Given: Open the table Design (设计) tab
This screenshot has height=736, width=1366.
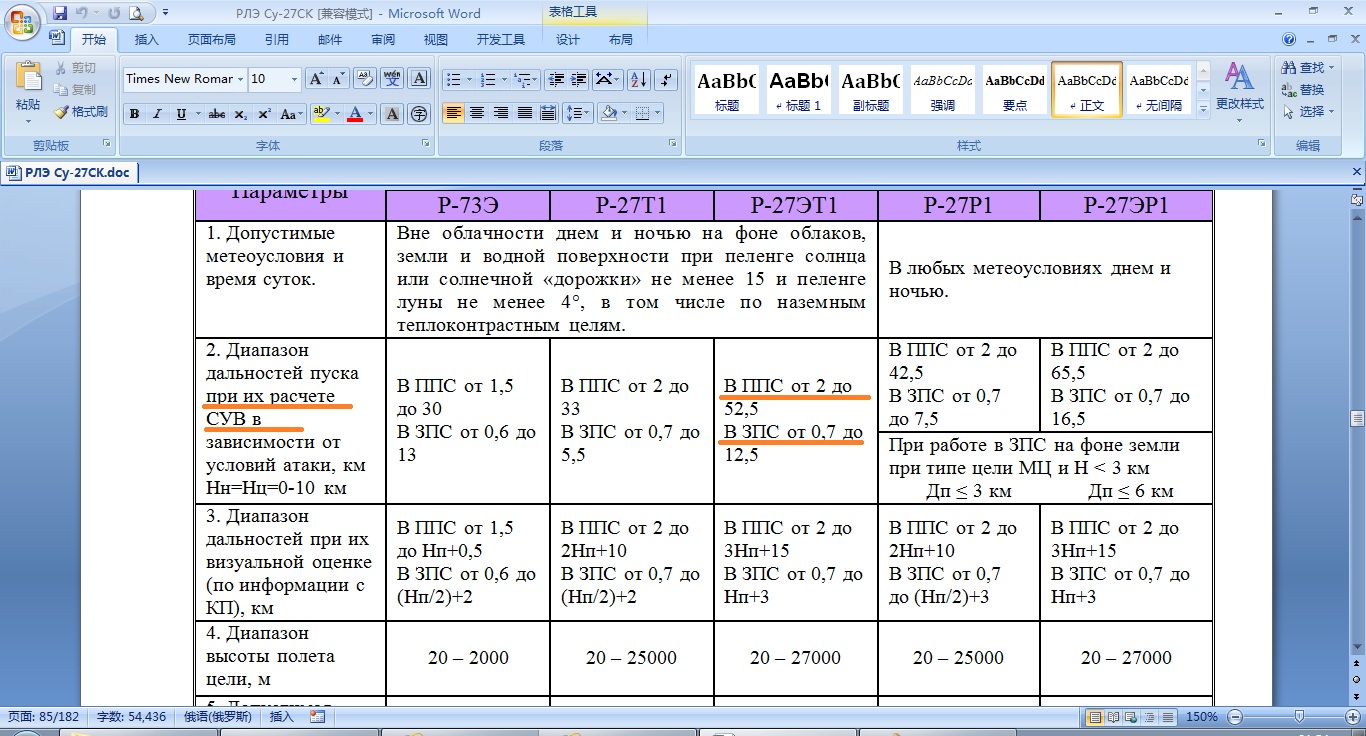Looking at the screenshot, I should 568,40.
